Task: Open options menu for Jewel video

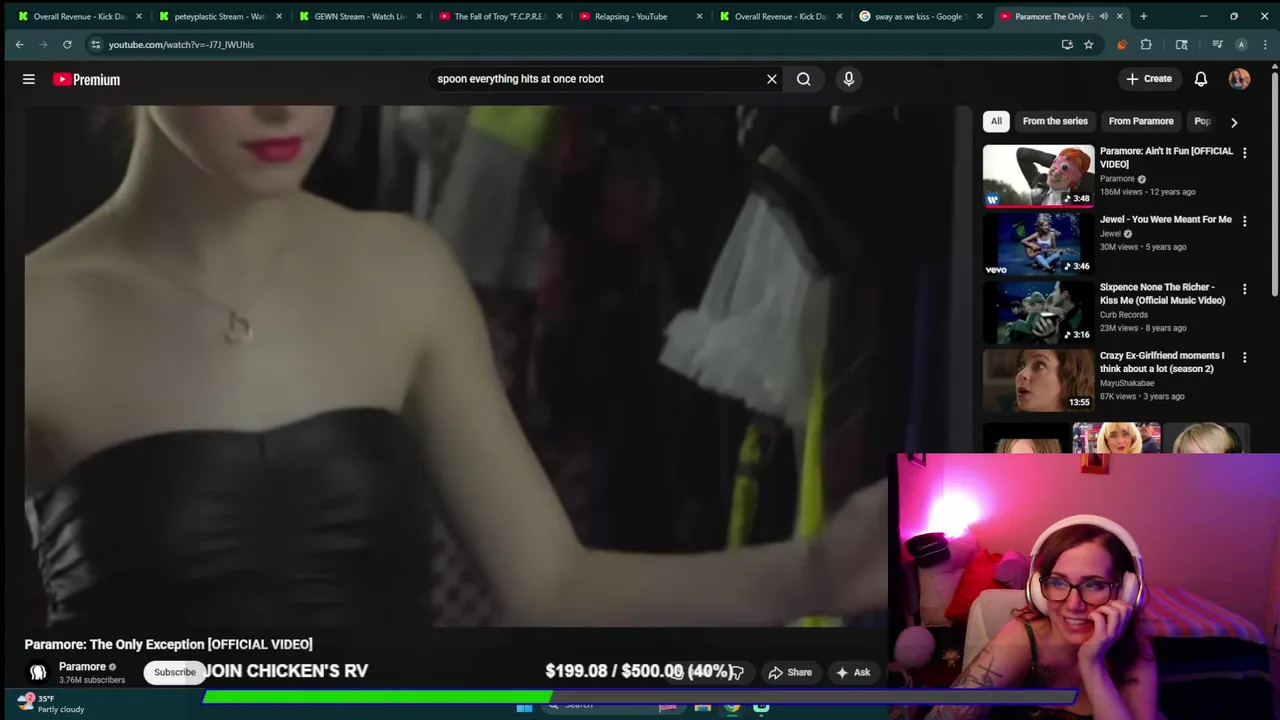Action: 1244,221
